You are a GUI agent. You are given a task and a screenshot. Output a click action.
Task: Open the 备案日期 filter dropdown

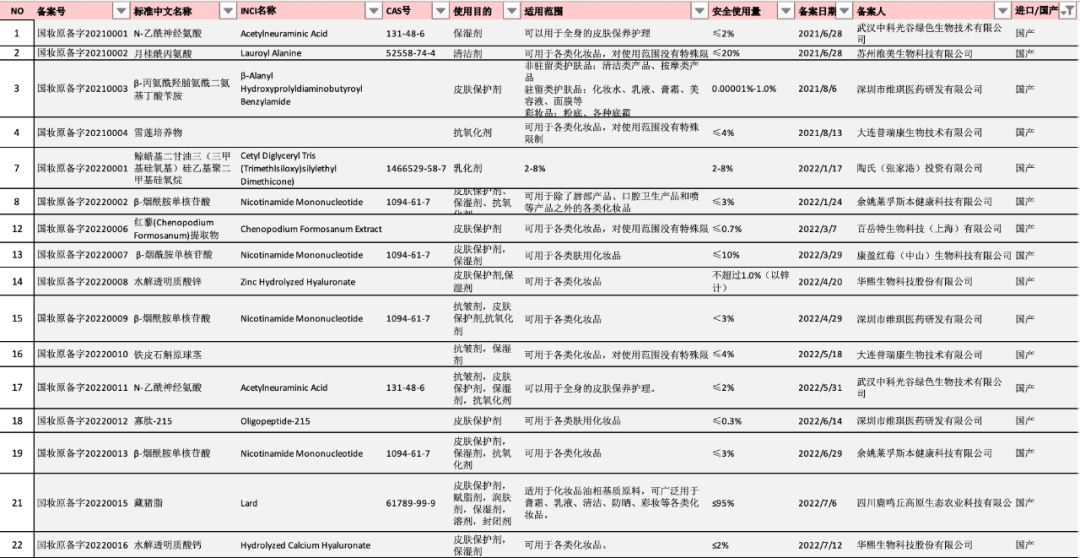pyautogui.click(x=845, y=10)
